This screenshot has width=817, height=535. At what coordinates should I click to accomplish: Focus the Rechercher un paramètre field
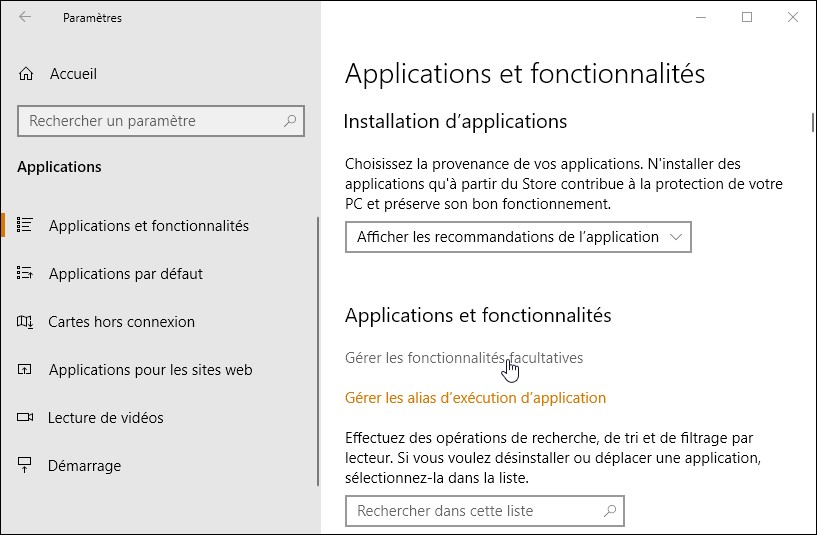click(150, 121)
